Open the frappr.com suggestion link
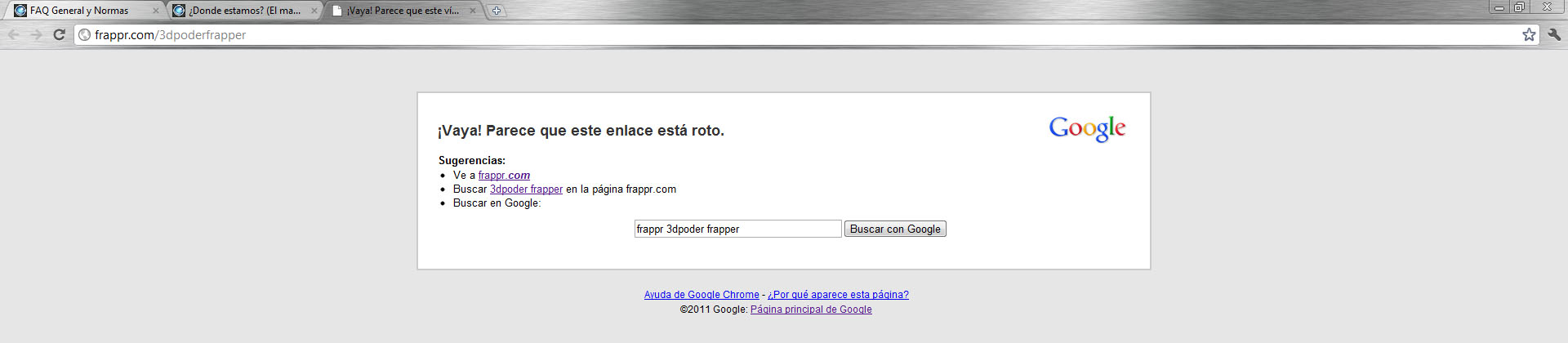Viewport: 1568px width, 343px height. click(504, 176)
